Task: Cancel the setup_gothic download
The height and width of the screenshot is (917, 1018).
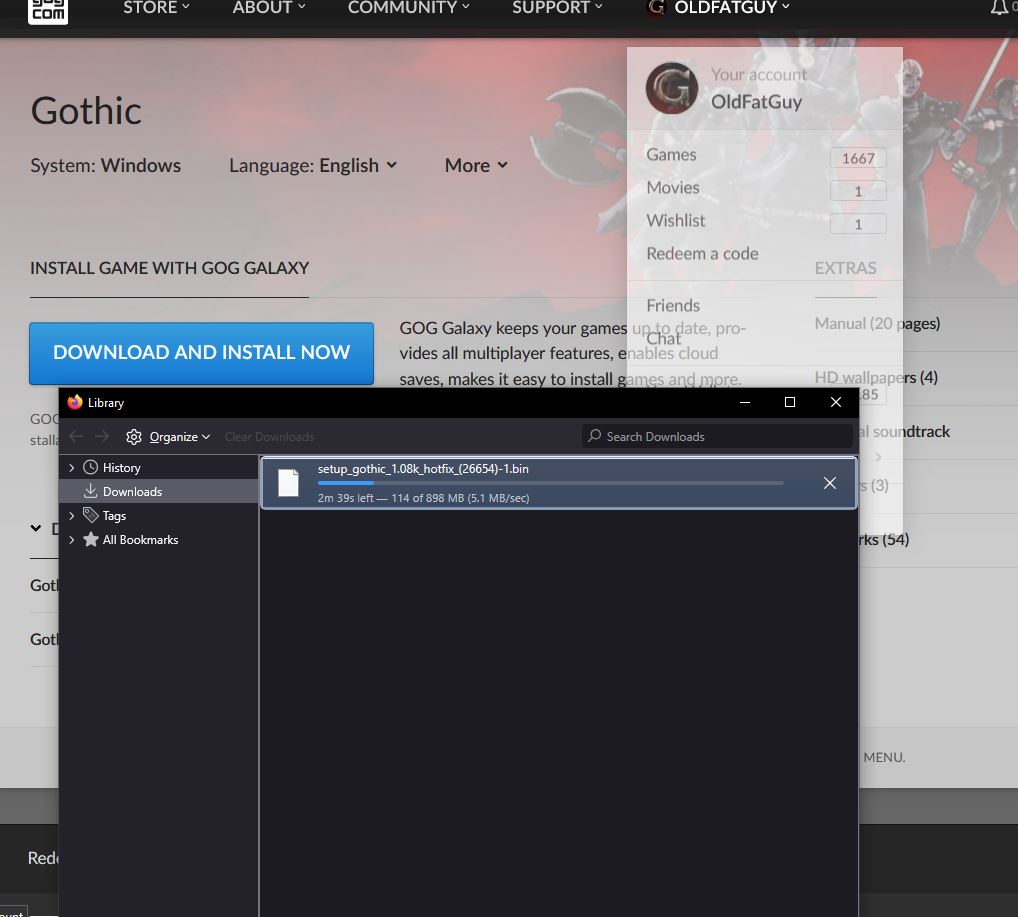Action: coord(830,483)
